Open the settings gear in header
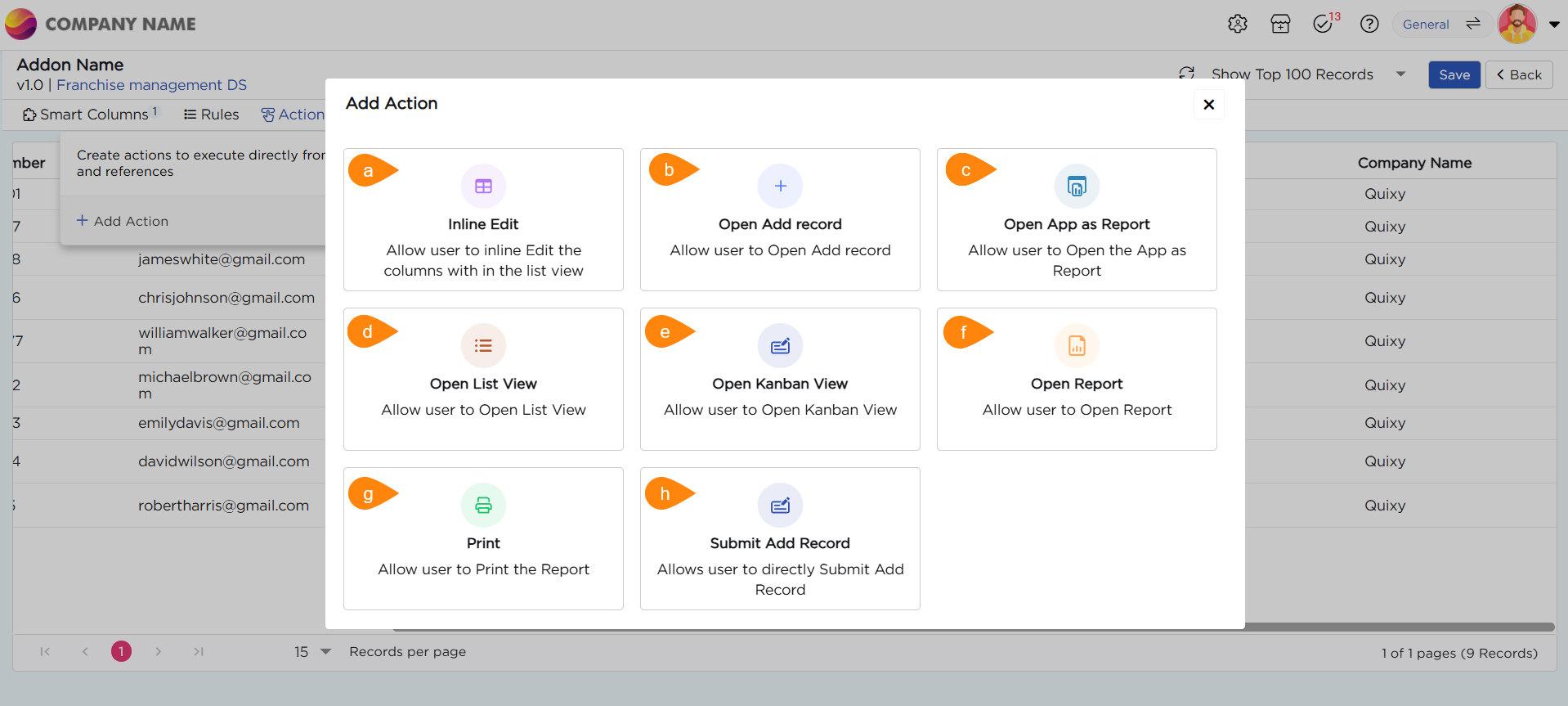1568x706 pixels. [x=1237, y=25]
